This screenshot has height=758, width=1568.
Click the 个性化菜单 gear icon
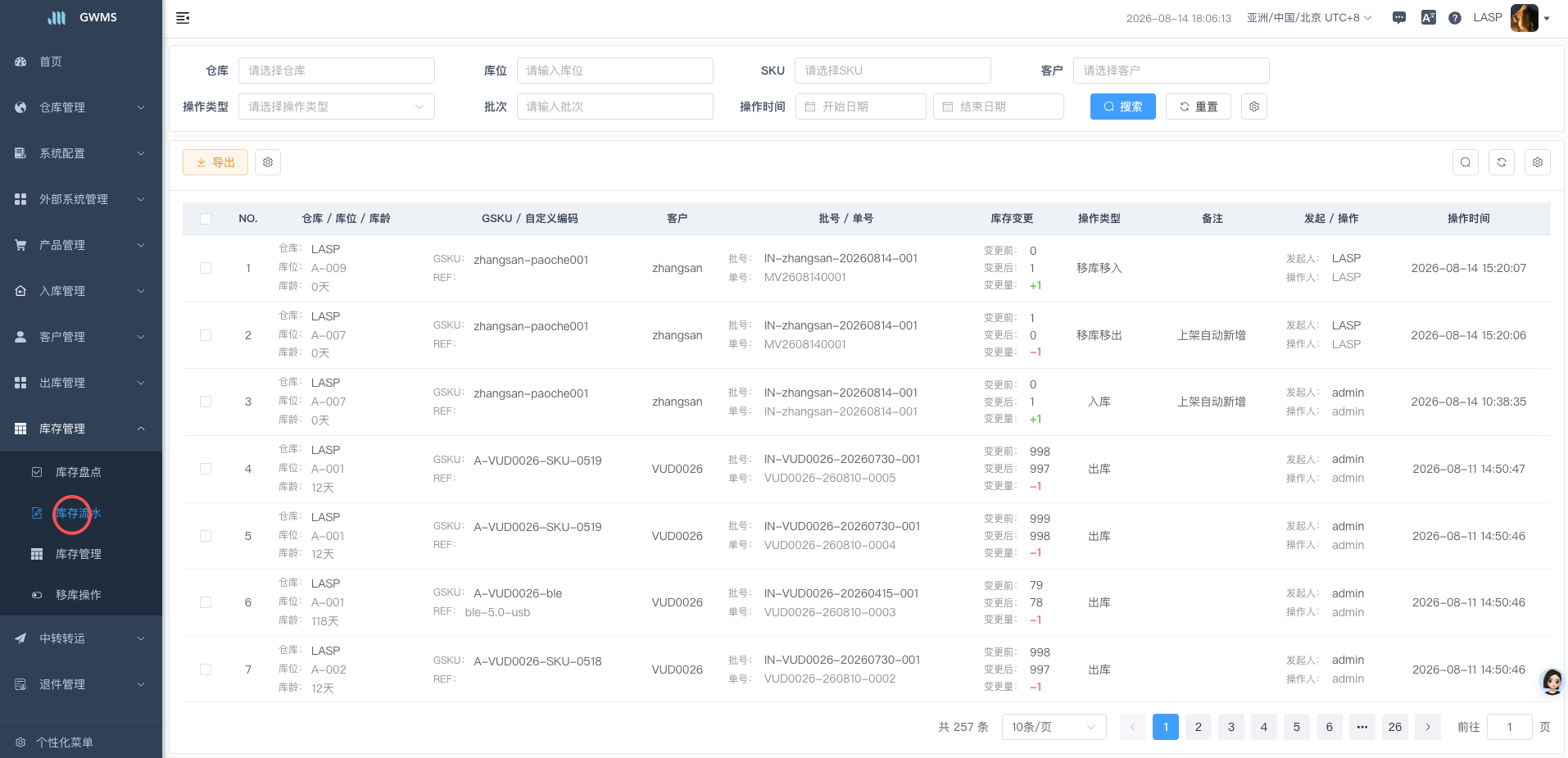(x=20, y=742)
